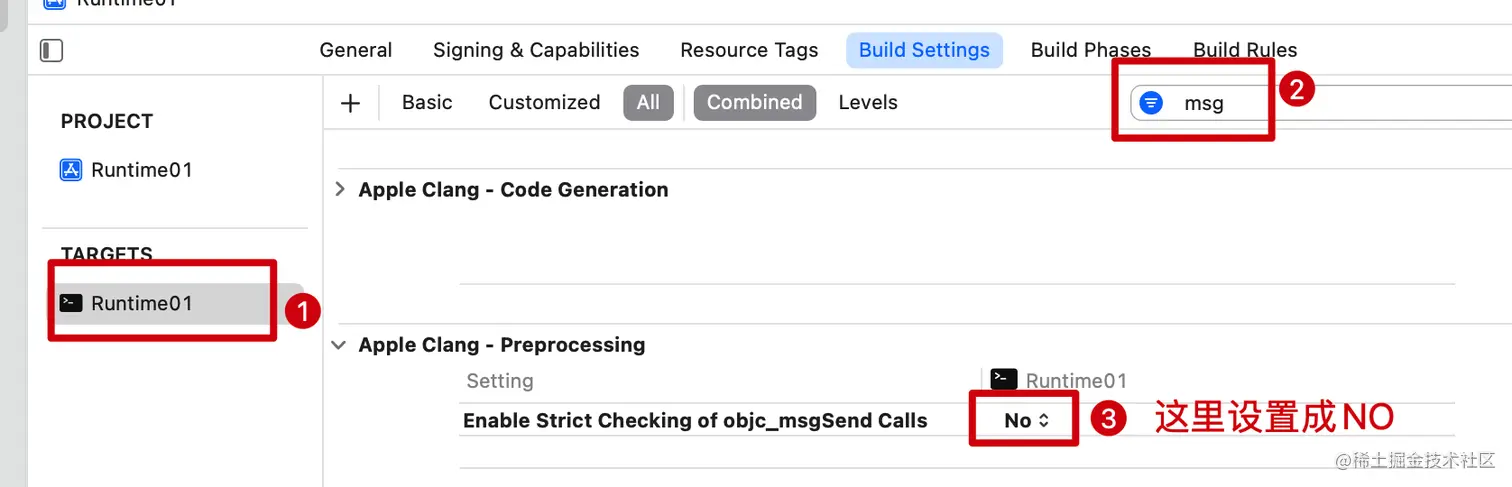Enable Combined view mode
The width and height of the screenshot is (1512, 487).
[x=754, y=103]
